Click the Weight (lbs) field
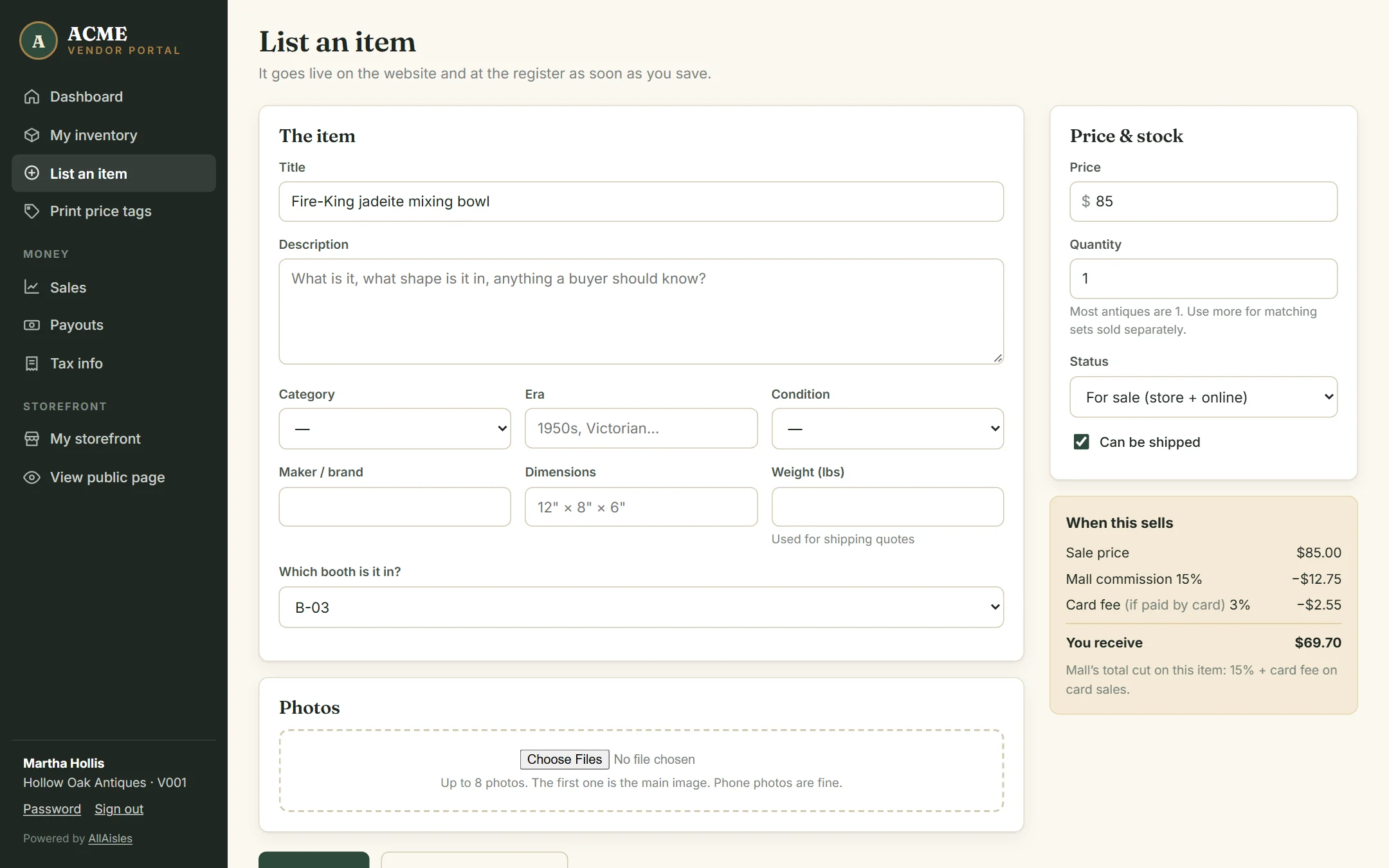Viewport: 1389px width, 868px height. click(887, 507)
